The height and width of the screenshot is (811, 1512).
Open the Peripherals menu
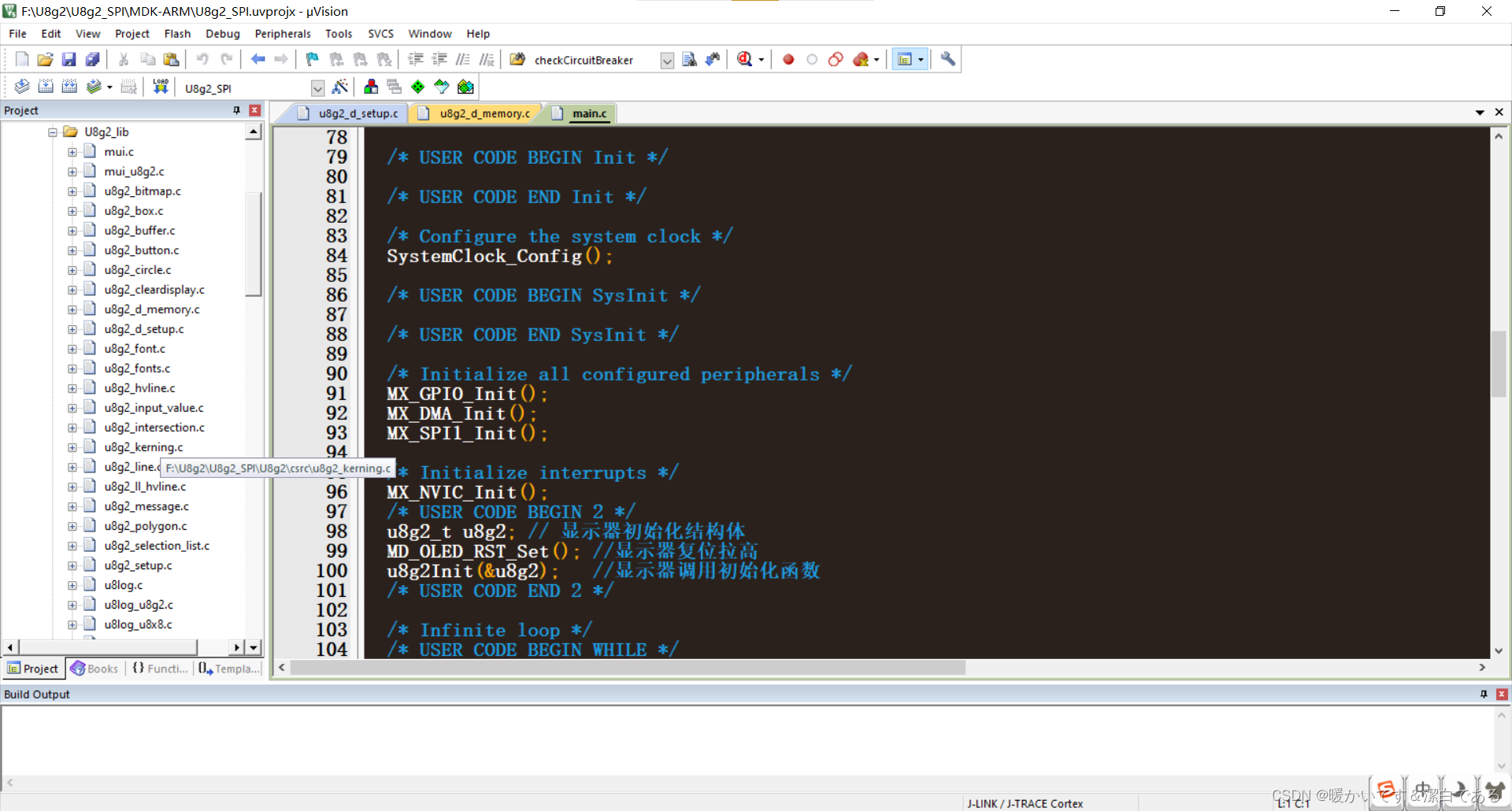click(282, 33)
